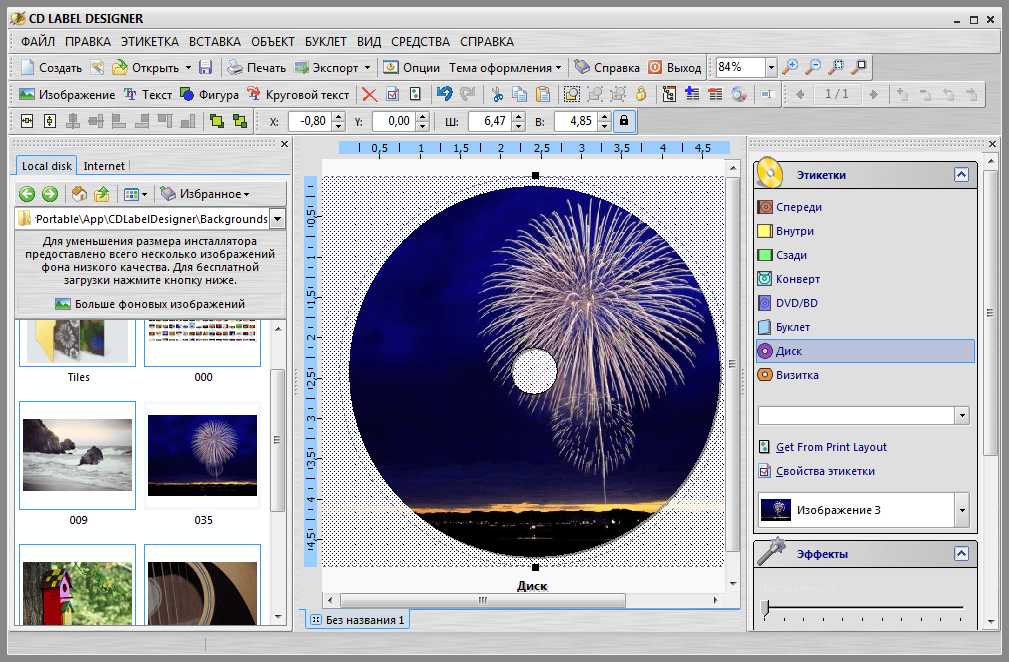The image size is (1009, 662).
Task: Click the zoom out magnifier icon
Action: [x=813, y=67]
